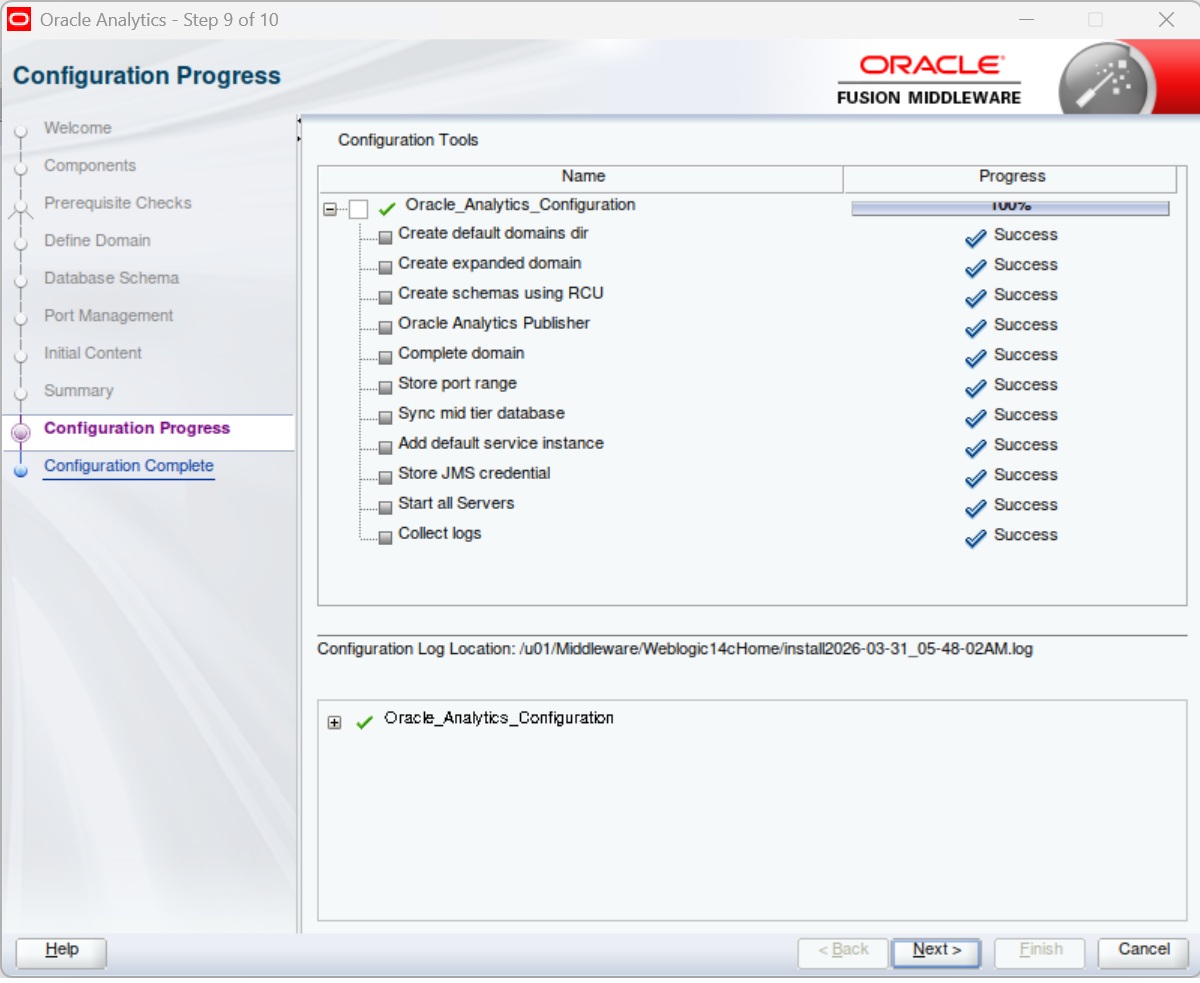Cancel the configuration wizard
Viewport: 1200px width, 983px height.
point(1143,951)
